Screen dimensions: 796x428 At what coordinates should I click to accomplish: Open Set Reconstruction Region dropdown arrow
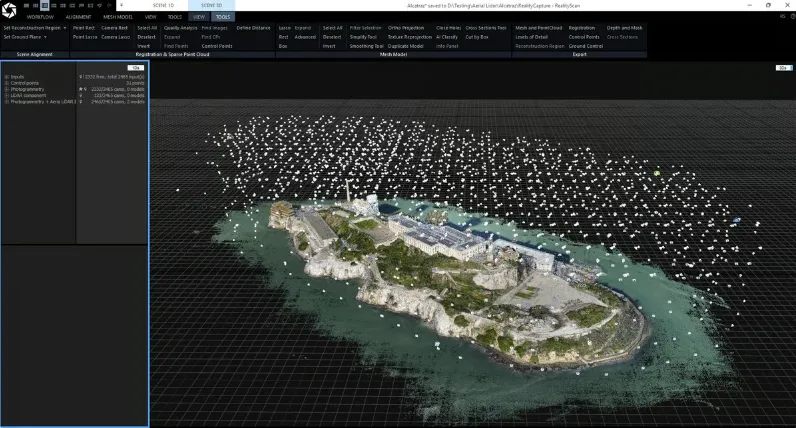pos(65,28)
